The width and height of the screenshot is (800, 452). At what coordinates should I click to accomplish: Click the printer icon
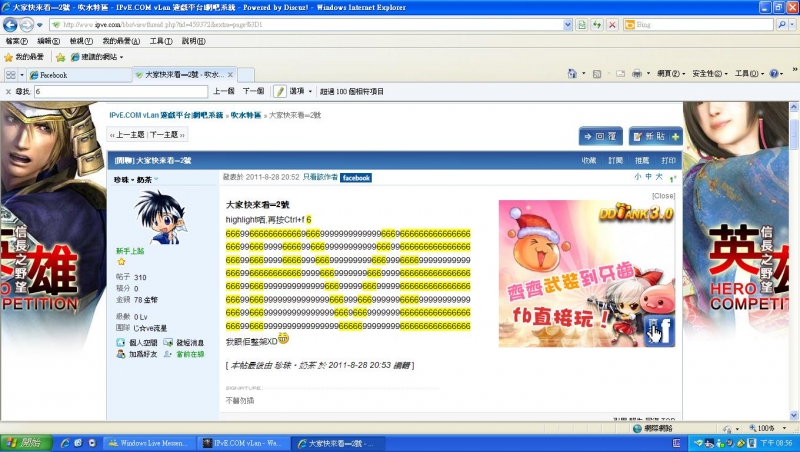coord(637,74)
